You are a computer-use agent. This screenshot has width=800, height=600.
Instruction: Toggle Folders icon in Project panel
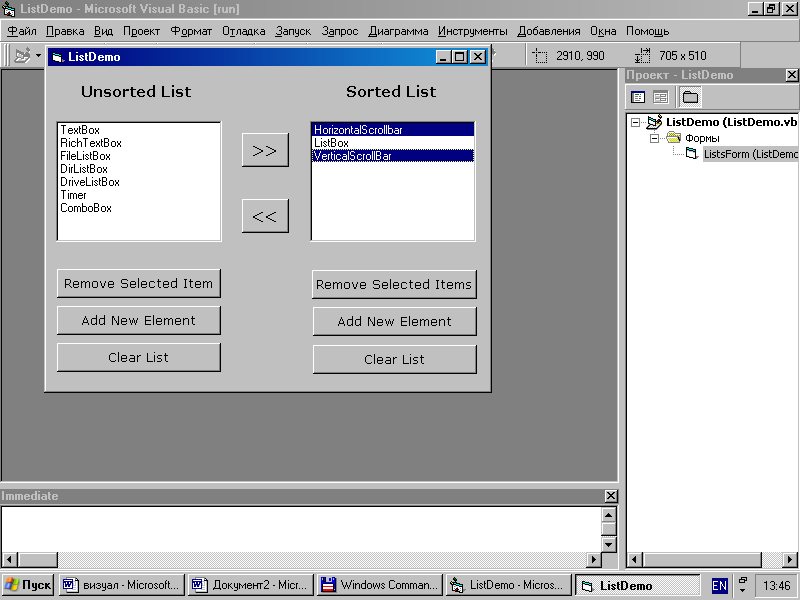point(690,97)
